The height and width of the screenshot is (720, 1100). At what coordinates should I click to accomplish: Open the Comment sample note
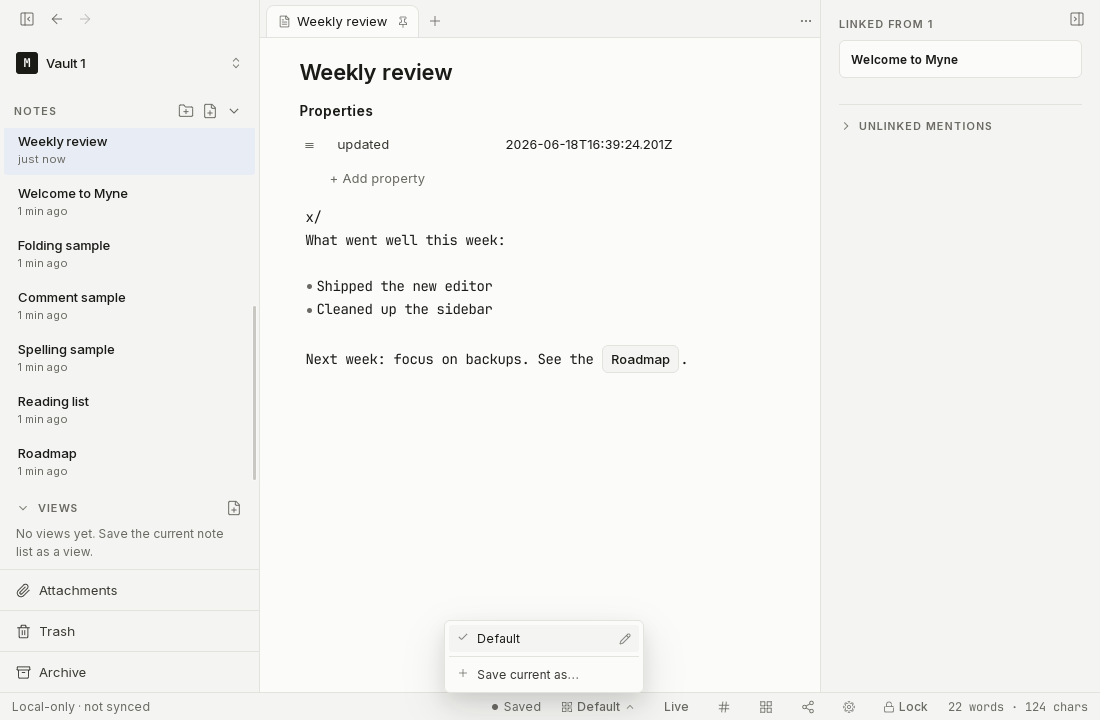tap(130, 306)
